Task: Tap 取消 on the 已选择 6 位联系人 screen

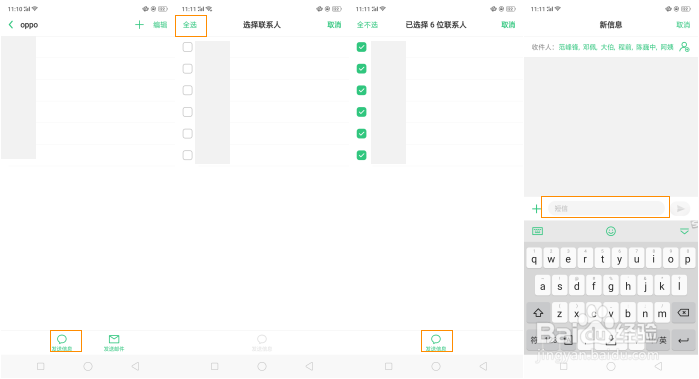Action: 508,25
